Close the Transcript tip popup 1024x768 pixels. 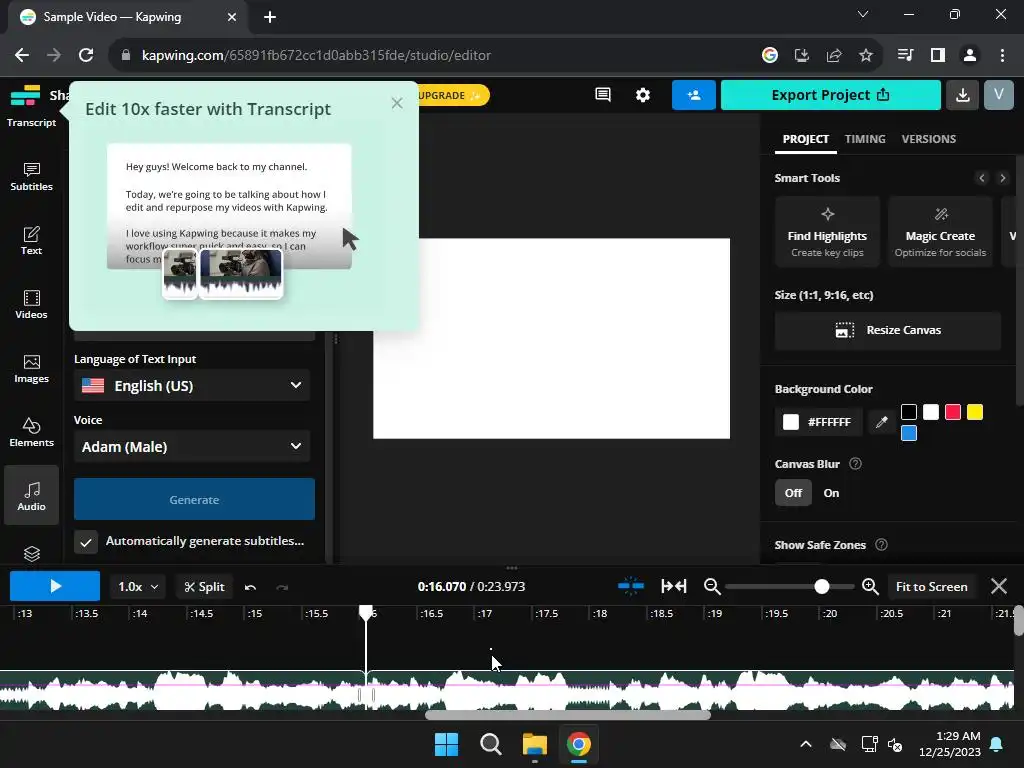397,103
